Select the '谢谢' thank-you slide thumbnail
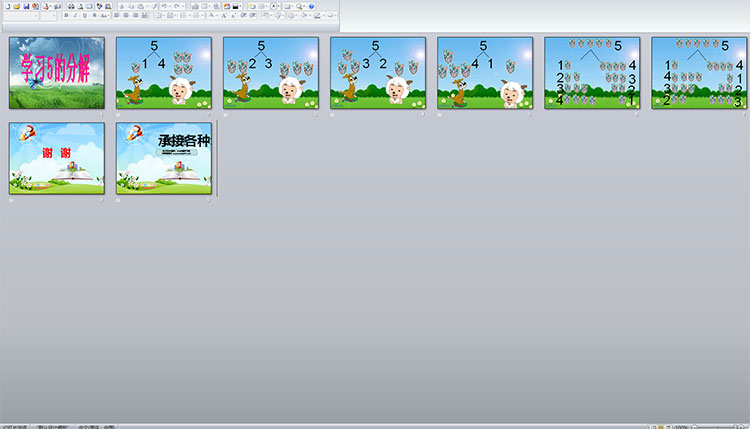Screen dimensions: 750x429 (56, 158)
